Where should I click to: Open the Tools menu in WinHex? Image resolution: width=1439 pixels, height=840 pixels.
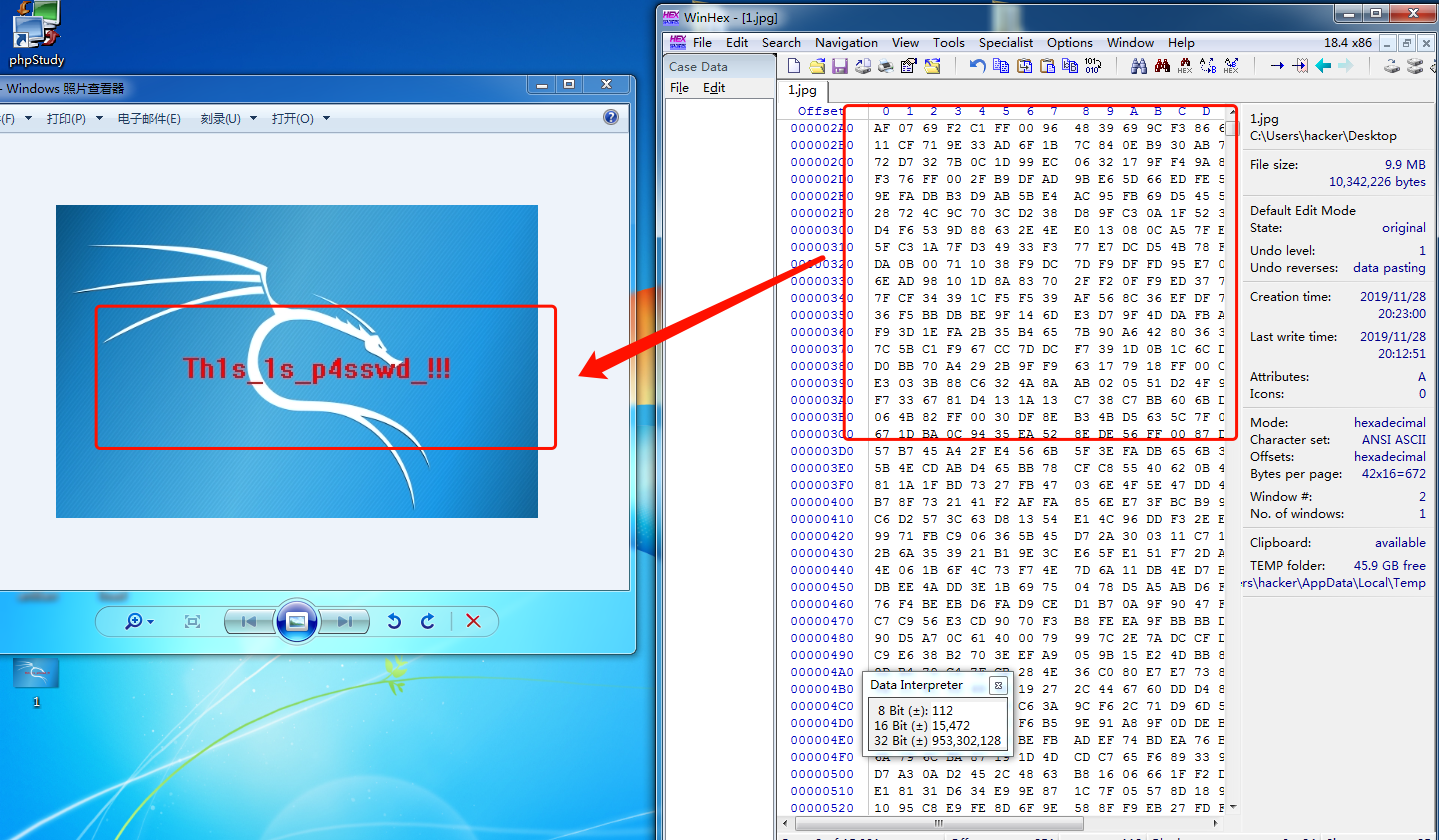click(x=949, y=42)
